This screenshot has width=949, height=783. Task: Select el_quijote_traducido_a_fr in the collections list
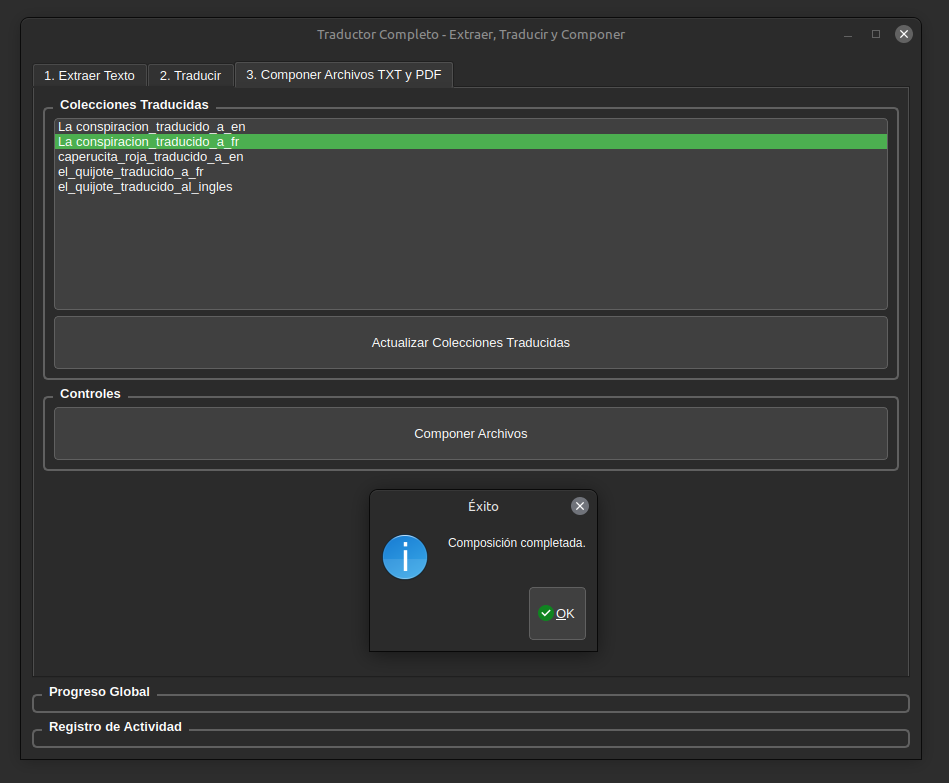(x=131, y=172)
